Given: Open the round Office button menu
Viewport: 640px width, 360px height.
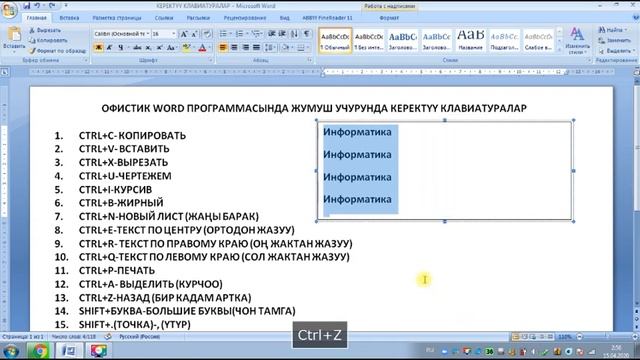Looking at the screenshot, I should (x=9, y=10).
